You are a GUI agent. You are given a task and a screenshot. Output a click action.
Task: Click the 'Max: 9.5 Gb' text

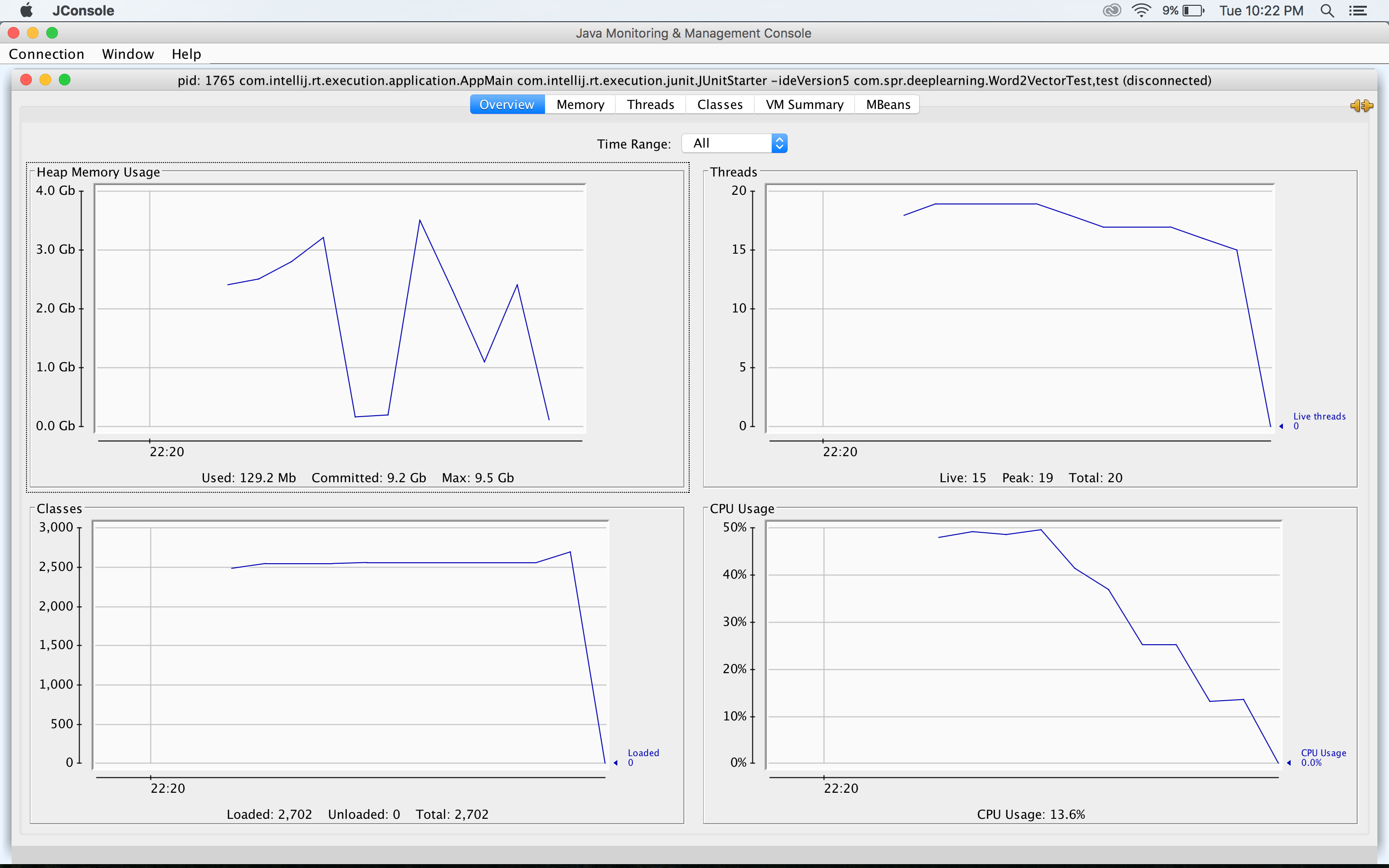(477, 477)
